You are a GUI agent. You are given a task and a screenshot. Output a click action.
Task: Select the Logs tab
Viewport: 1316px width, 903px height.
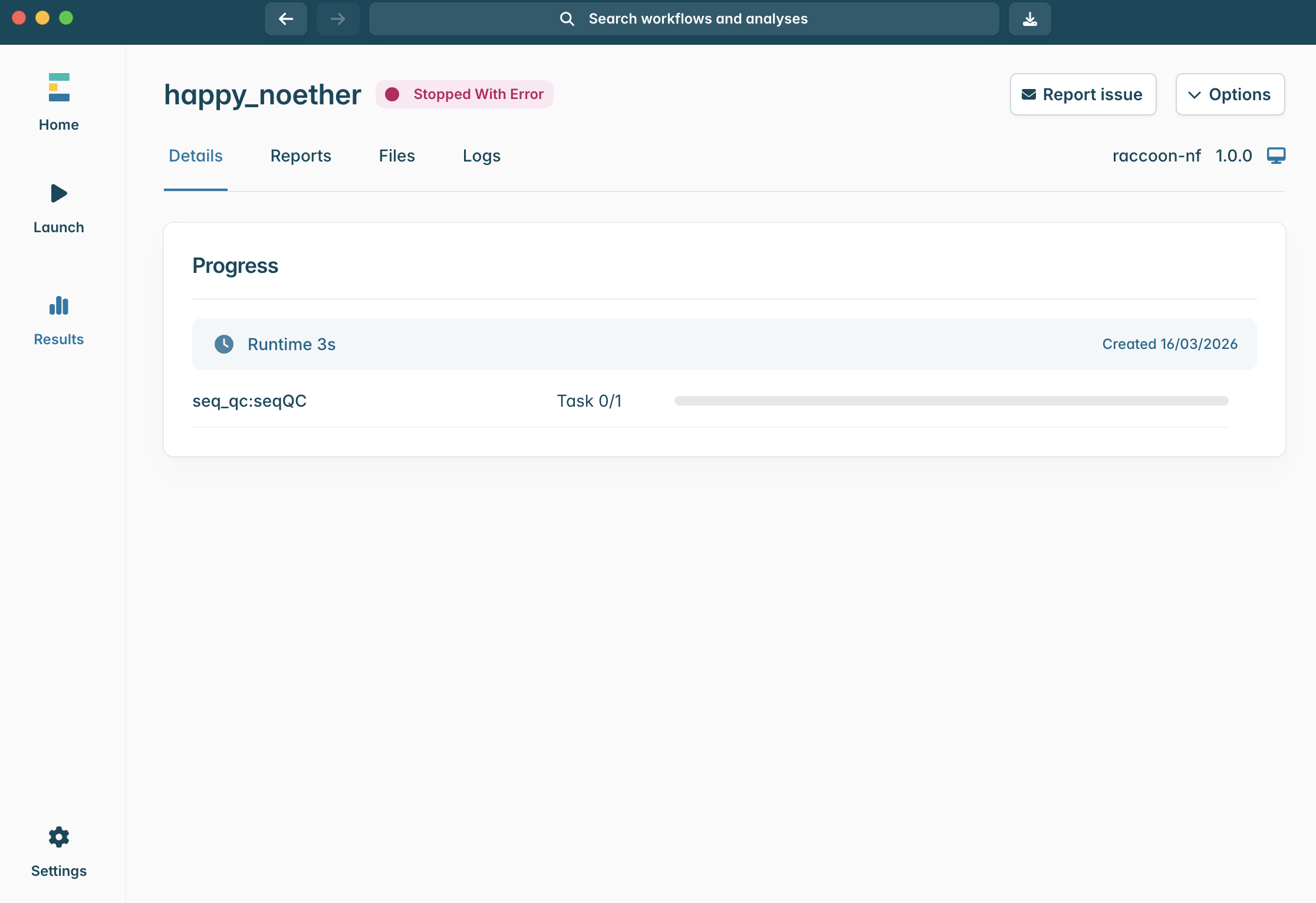(481, 156)
